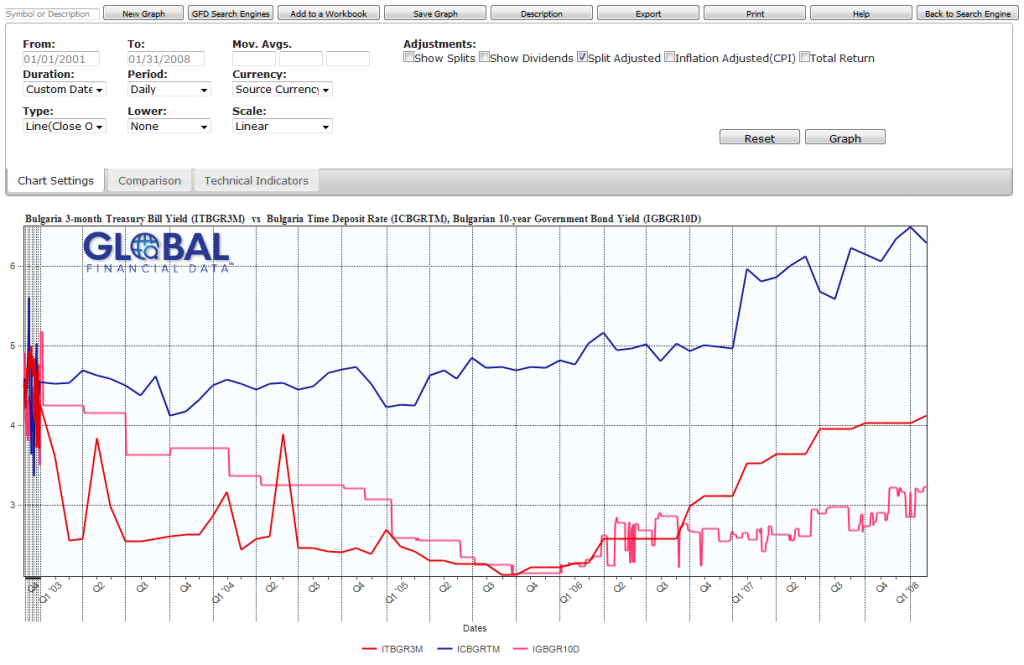Add this chart to a Workbook
The width and height of the screenshot is (1024, 665).
pyautogui.click(x=330, y=13)
